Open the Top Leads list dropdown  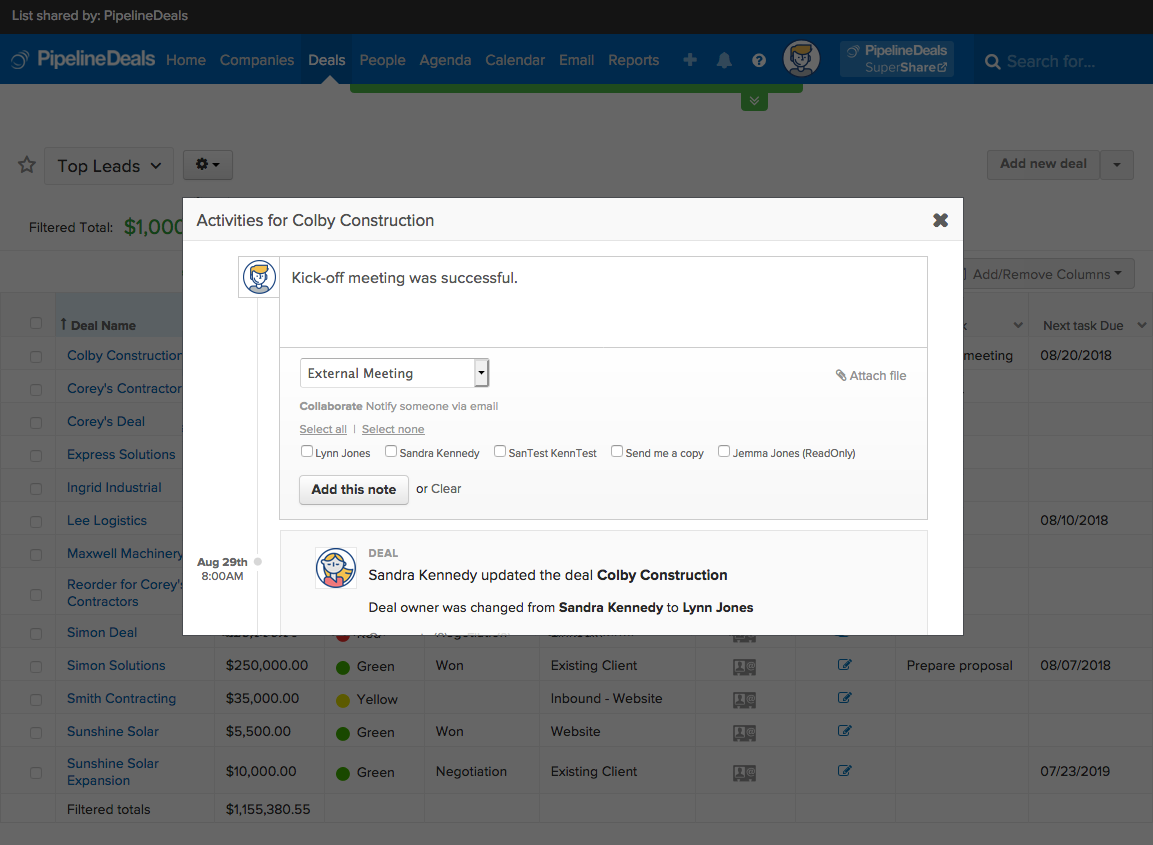[x=109, y=165]
